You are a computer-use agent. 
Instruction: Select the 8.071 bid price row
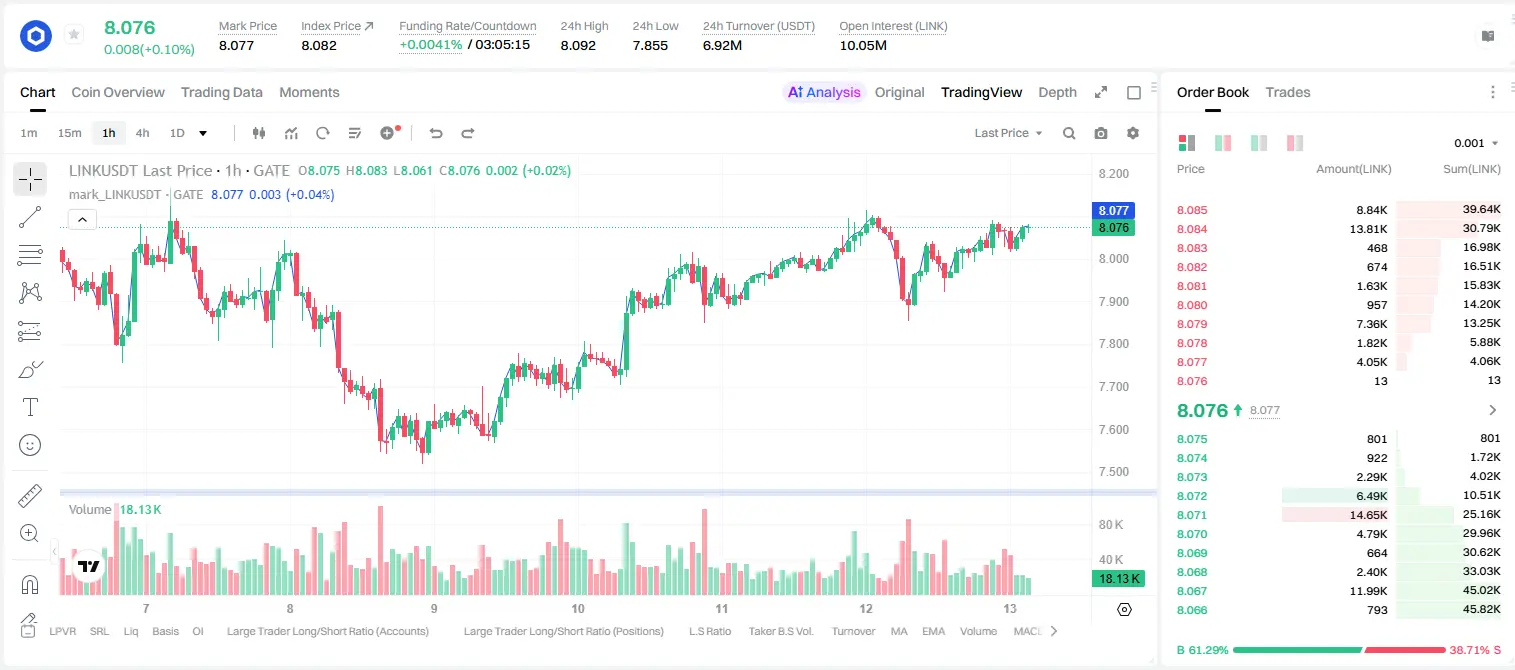click(1339, 515)
